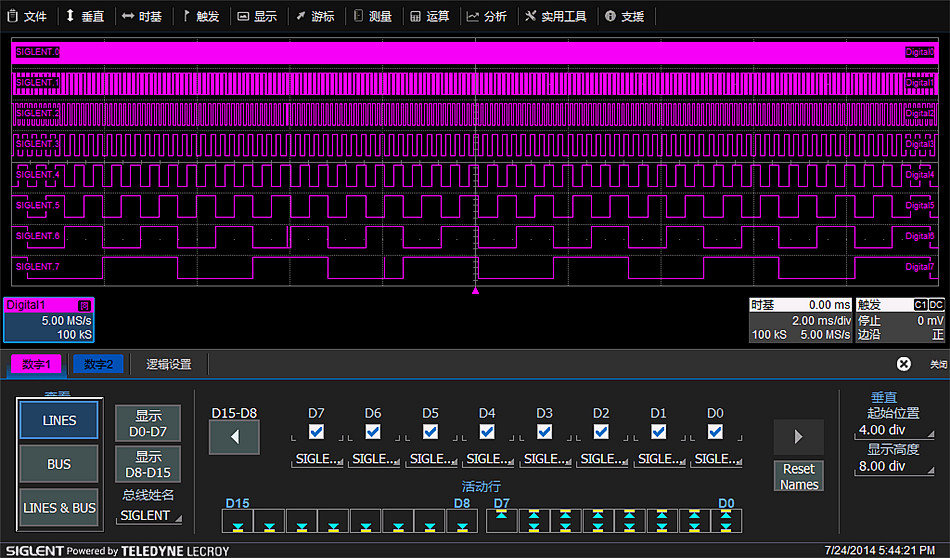Select the LINES & BUS view button
This screenshot has height=558, width=950.
(59, 508)
